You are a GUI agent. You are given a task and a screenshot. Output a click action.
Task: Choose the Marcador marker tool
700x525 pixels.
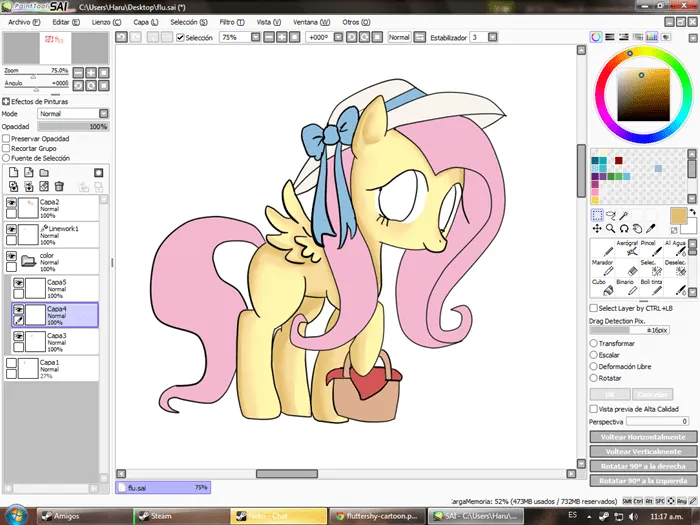coord(603,268)
